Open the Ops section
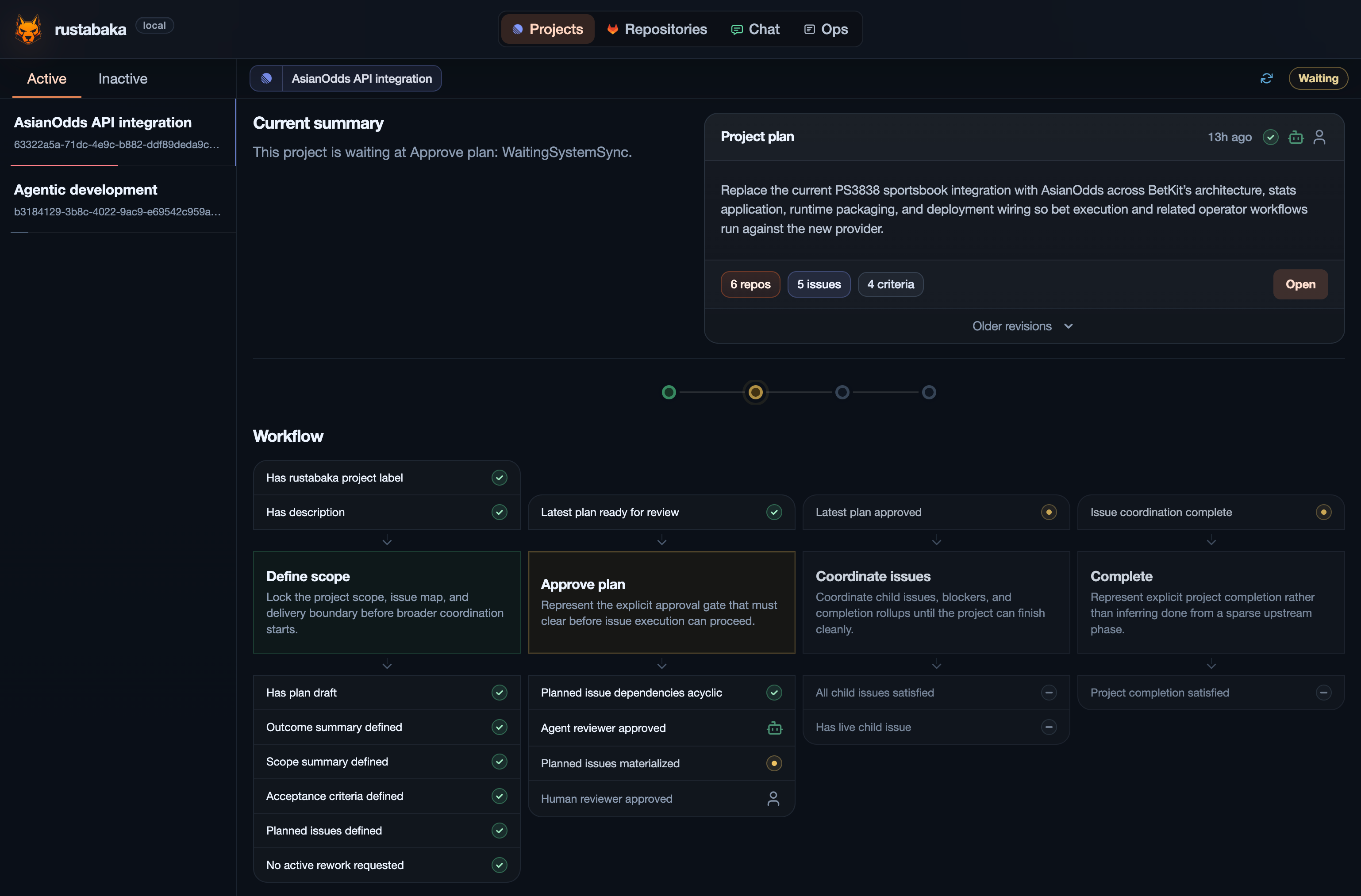The width and height of the screenshot is (1361, 896). (x=825, y=29)
